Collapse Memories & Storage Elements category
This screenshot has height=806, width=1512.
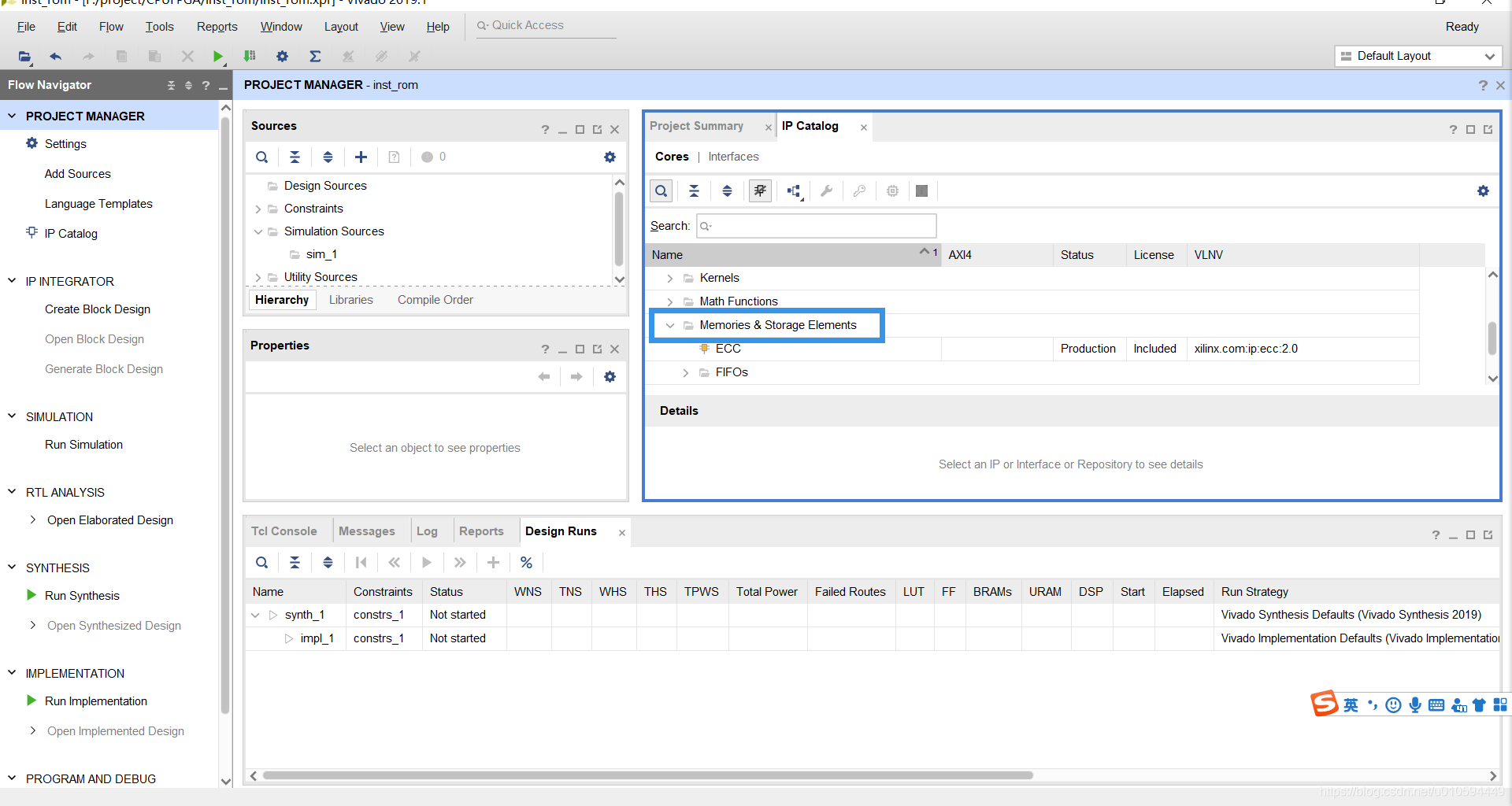point(670,325)
